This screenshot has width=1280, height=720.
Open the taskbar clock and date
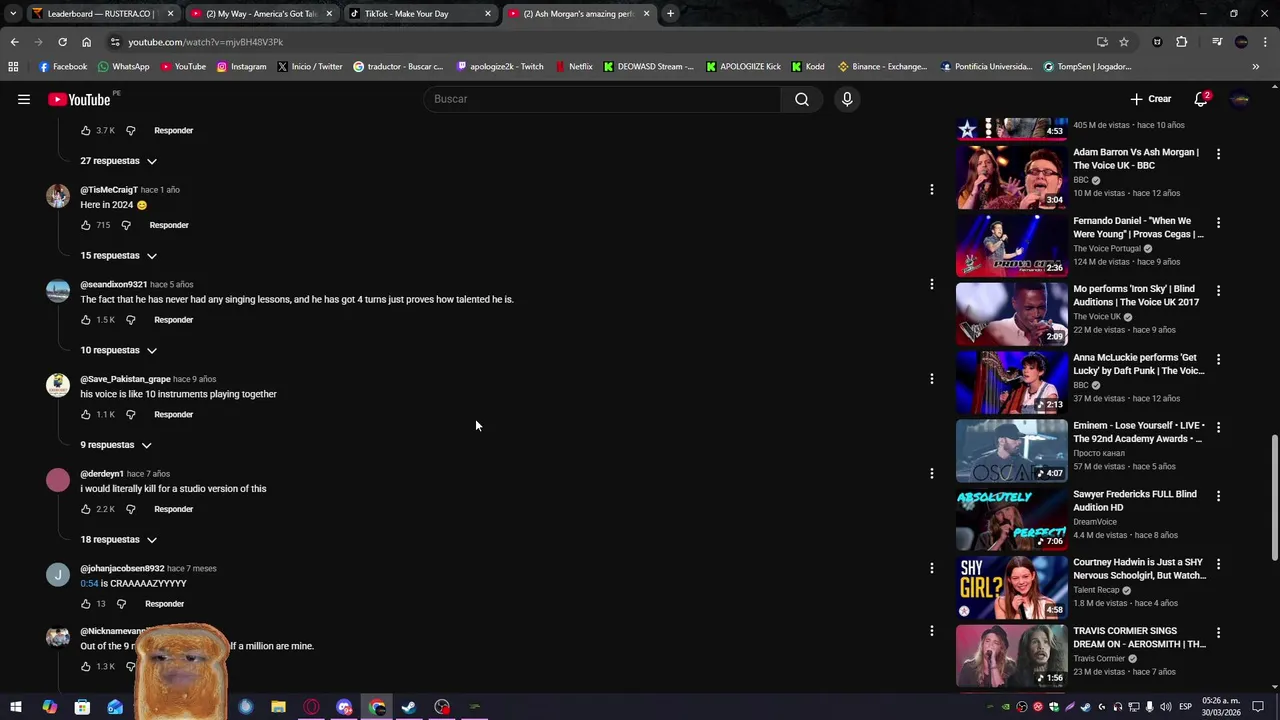click(1219, 707)
